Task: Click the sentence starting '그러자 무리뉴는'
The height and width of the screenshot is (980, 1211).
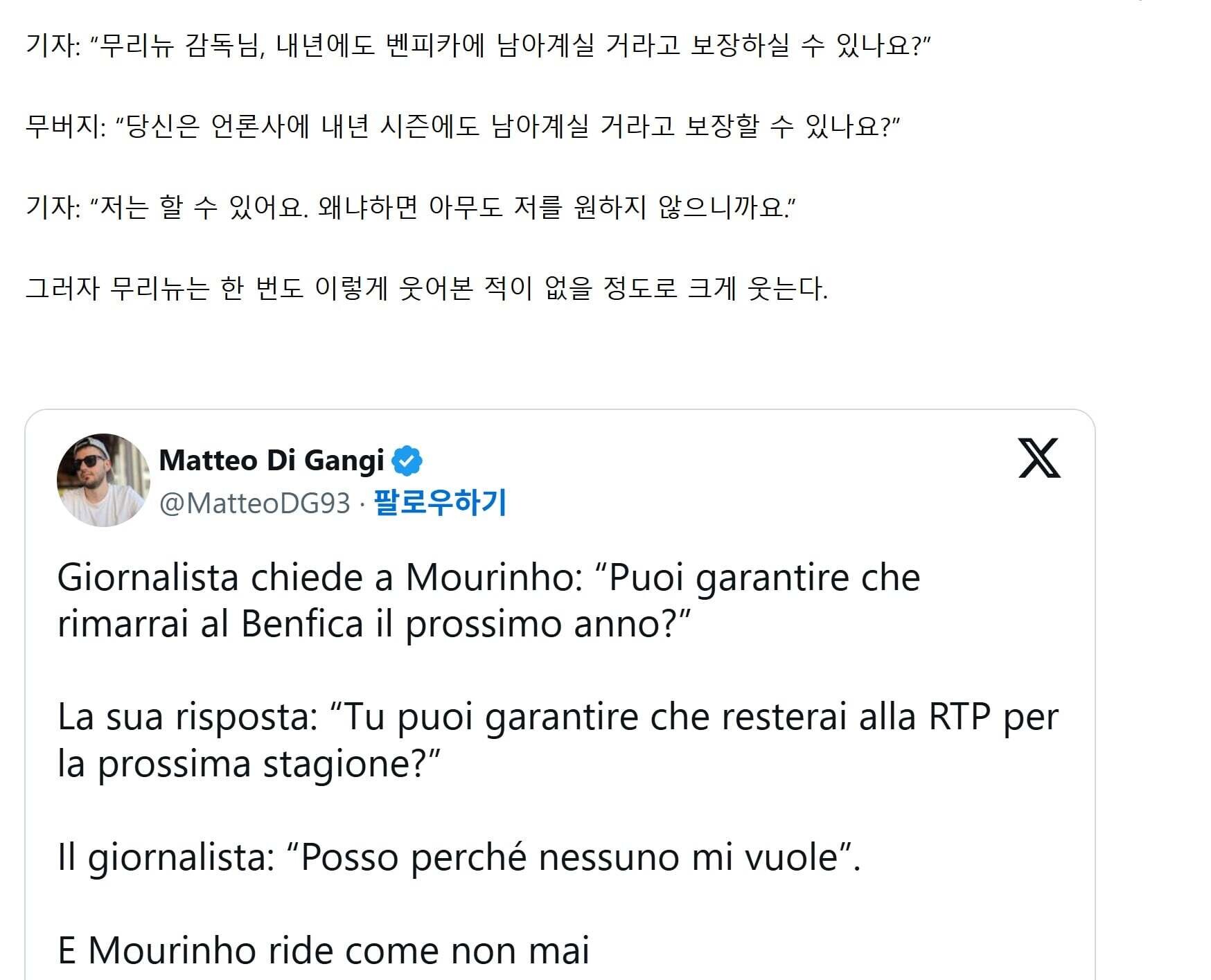Action: [427, 288]
